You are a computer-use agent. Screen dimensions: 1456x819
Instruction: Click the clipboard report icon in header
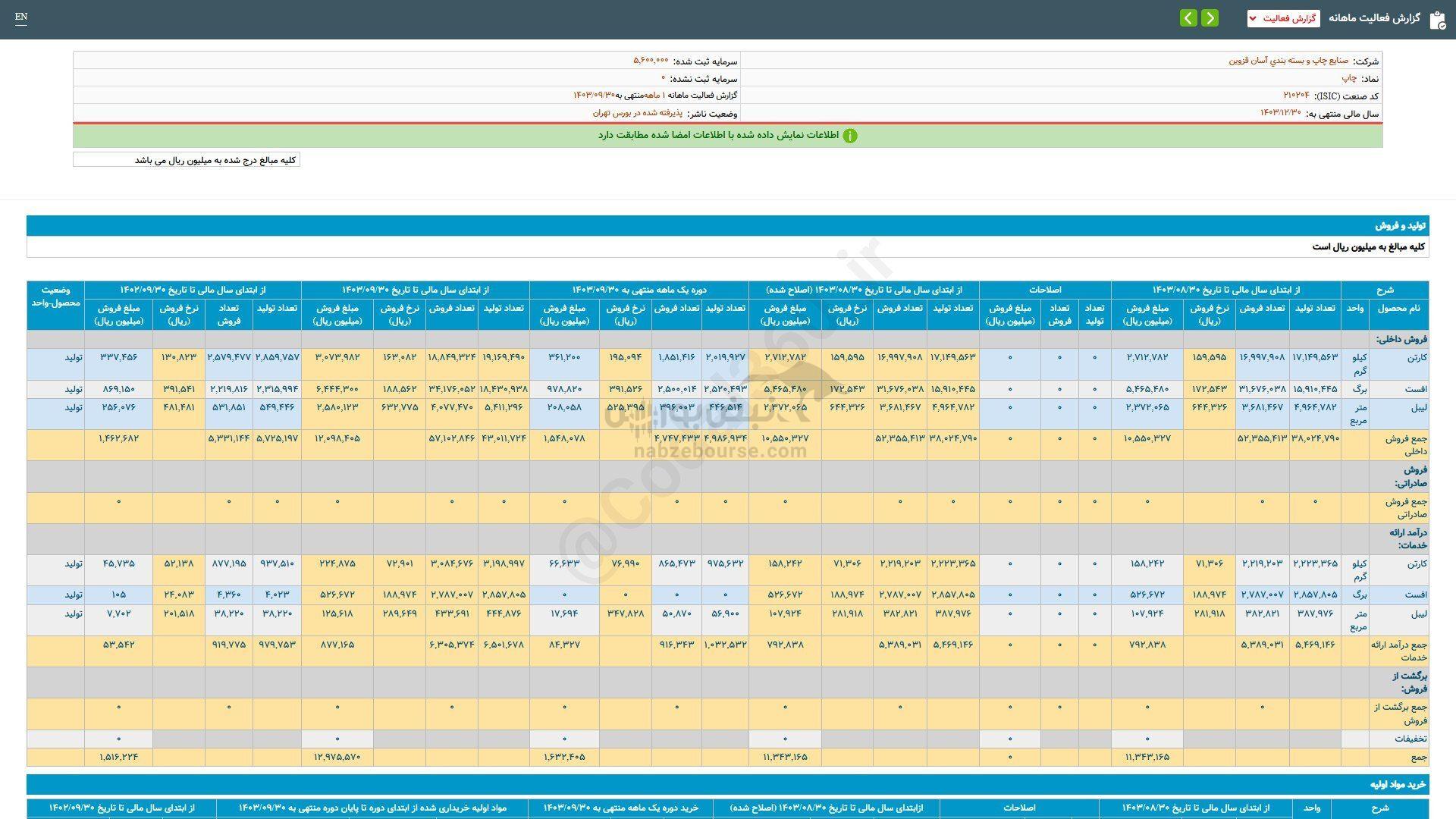coord(1437,19)
